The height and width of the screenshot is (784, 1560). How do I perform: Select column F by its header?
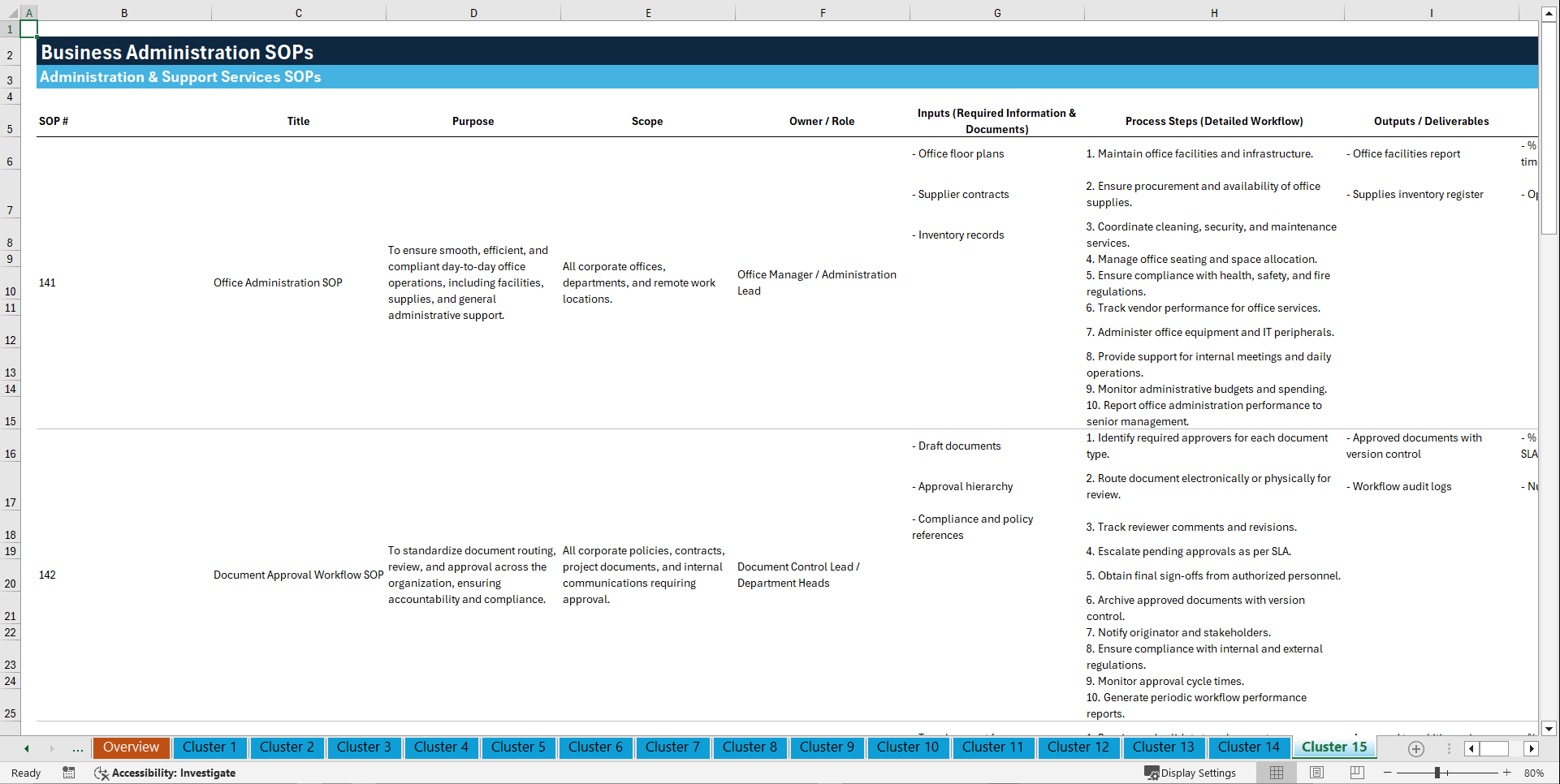823,12
